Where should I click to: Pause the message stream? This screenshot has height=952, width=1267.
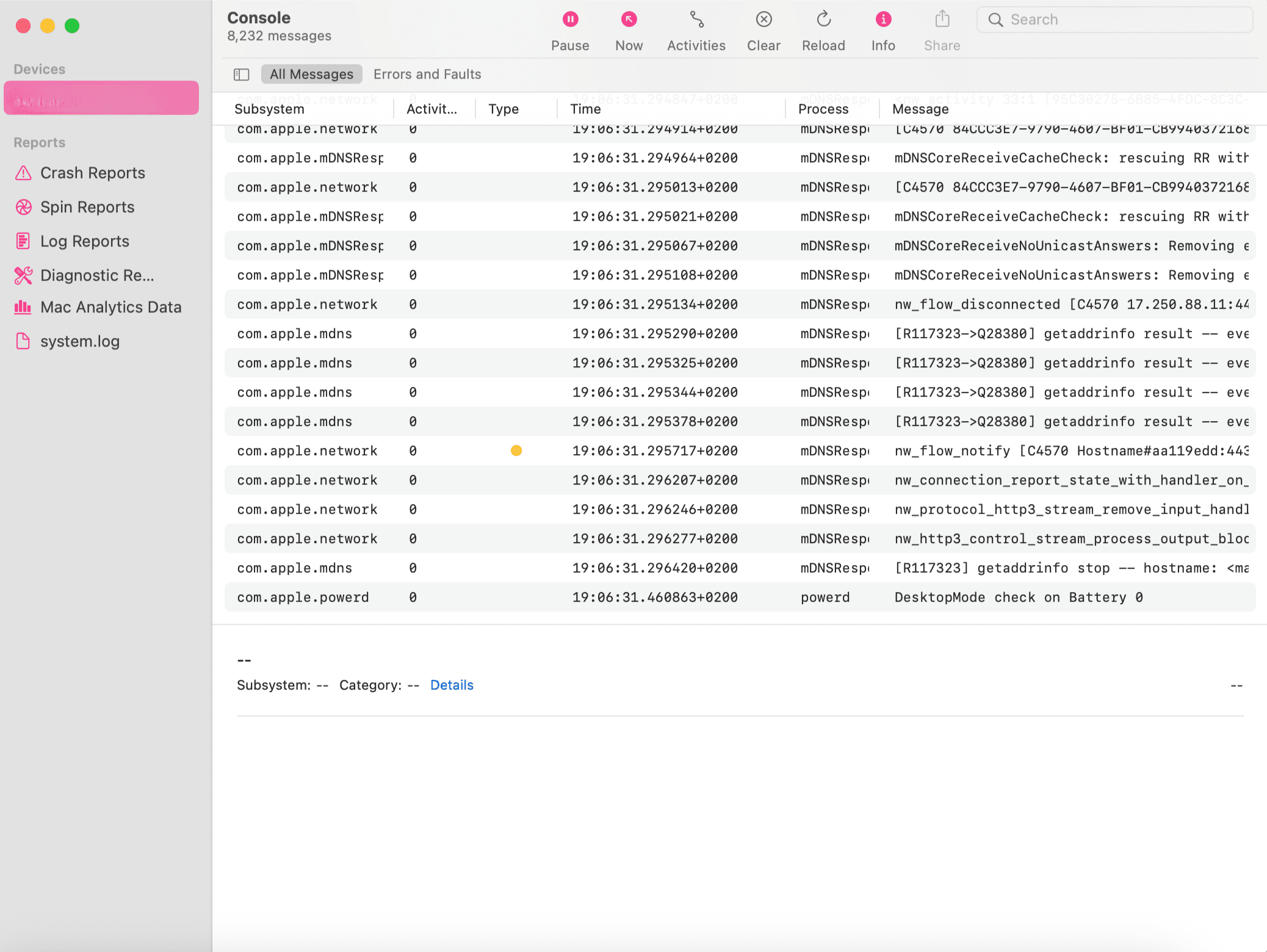pyautogui.click(x=569, y=28)
